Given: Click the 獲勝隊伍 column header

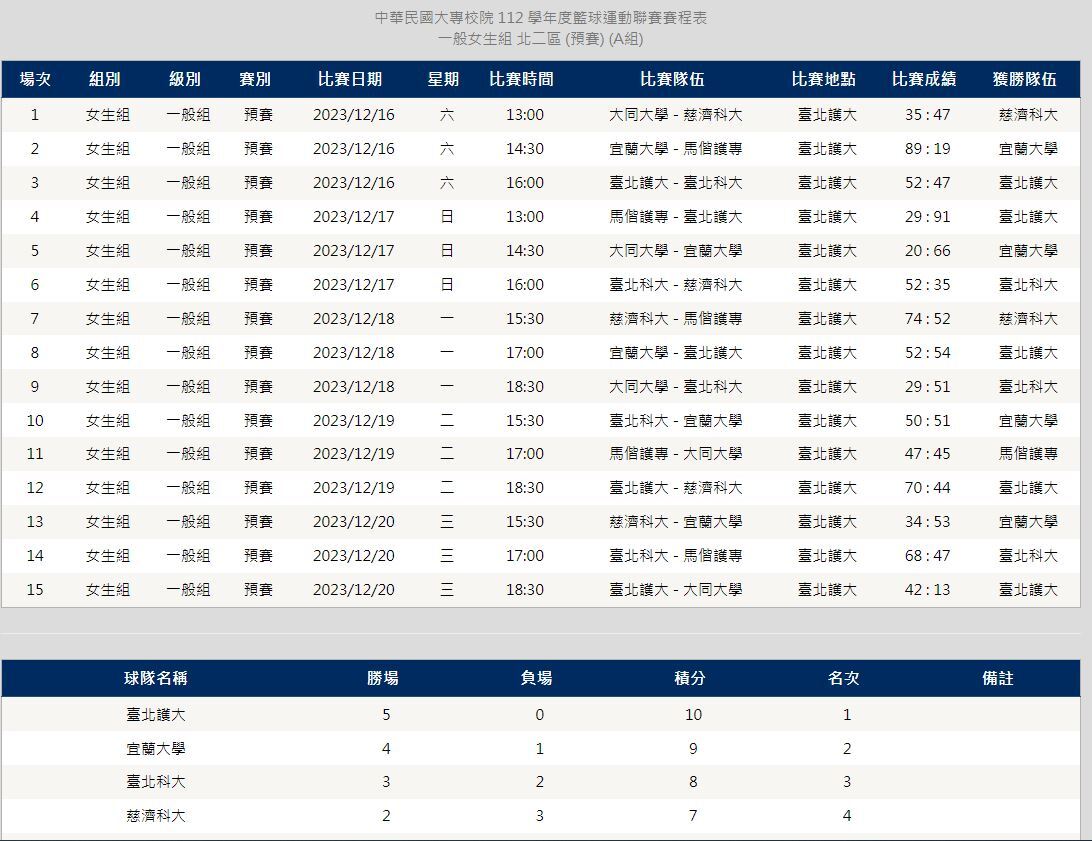Looking at the screenshot, I should pos(1025,79).
